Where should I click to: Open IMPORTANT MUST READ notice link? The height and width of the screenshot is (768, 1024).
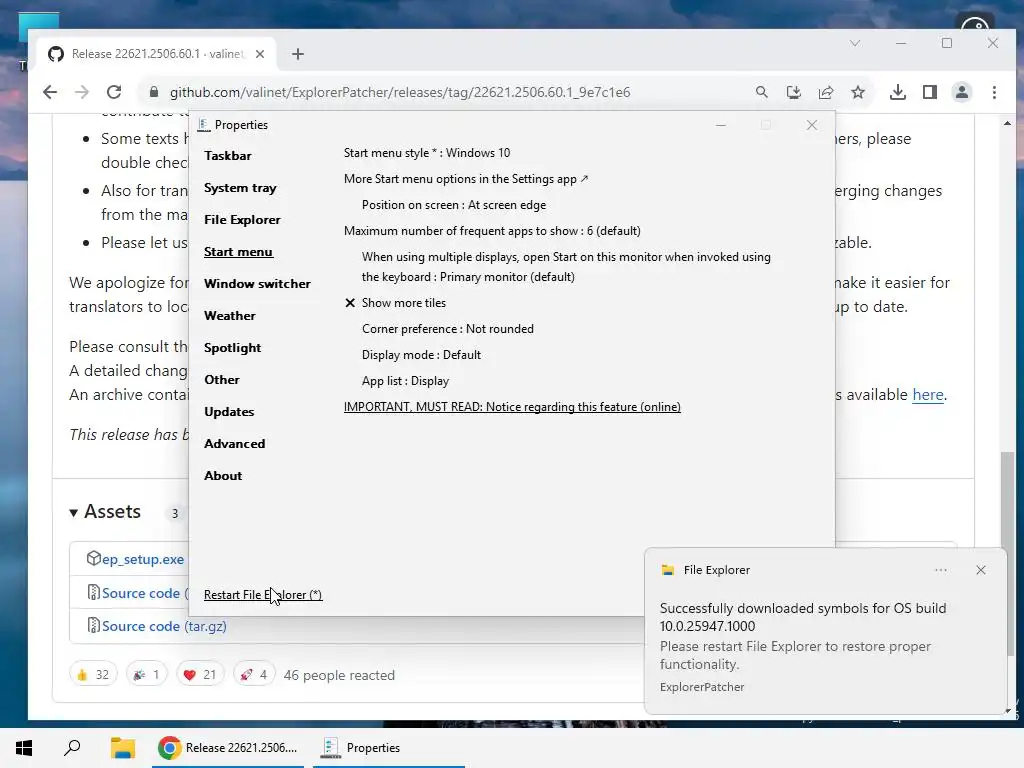pos(512,407)
